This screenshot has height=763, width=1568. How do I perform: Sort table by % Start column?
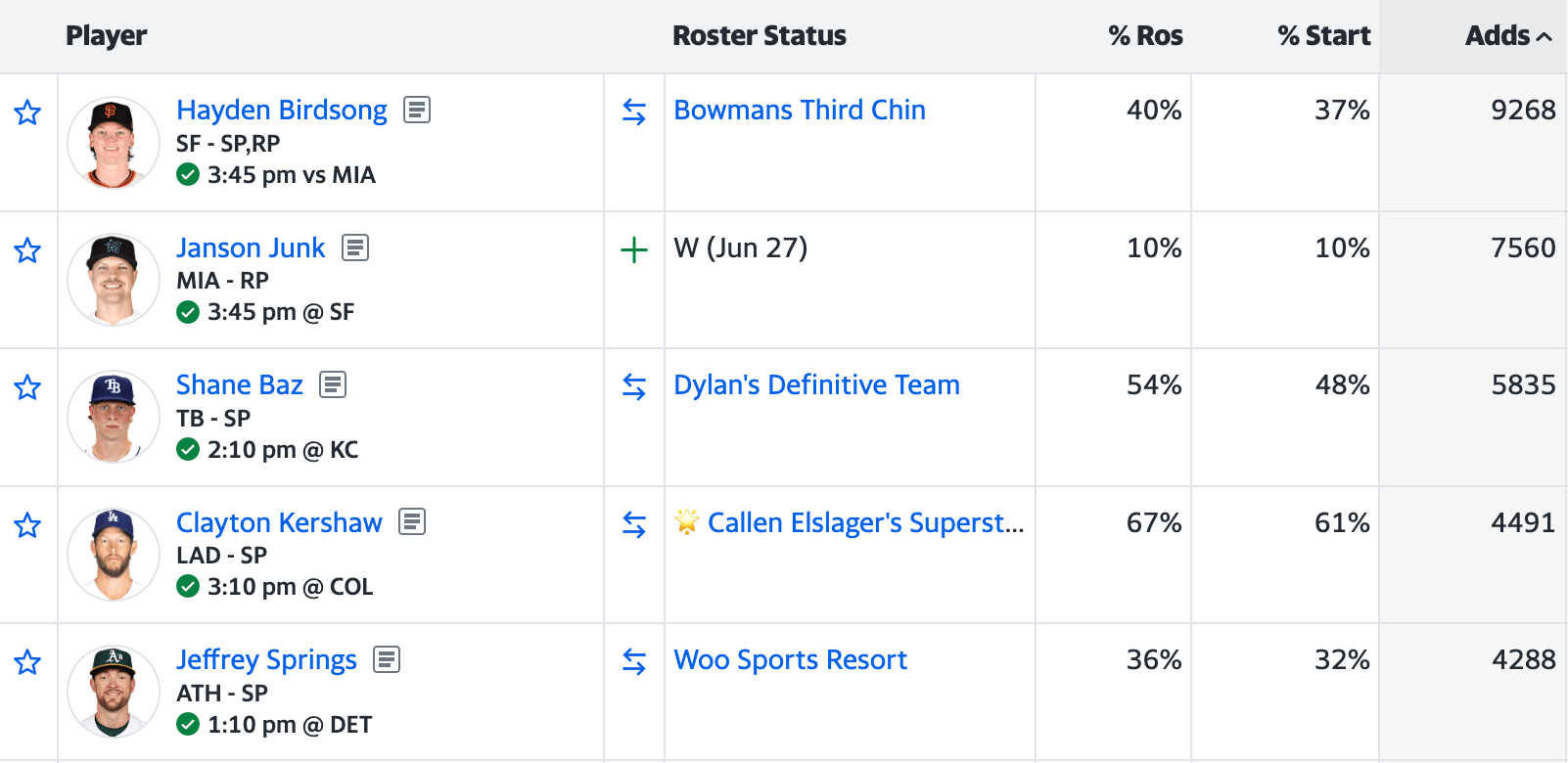click(x=1323, y=36)
